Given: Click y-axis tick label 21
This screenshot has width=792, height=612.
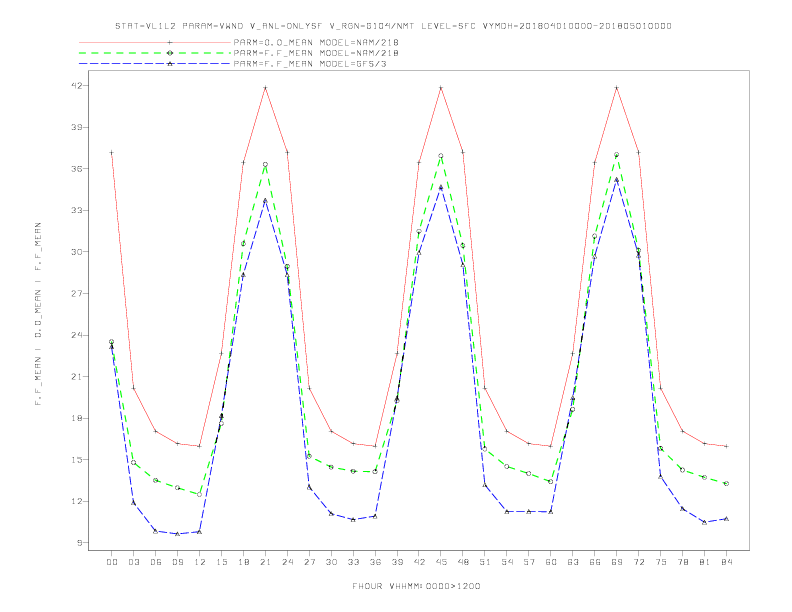Looking at the screenshot, I should click(76, 377).
